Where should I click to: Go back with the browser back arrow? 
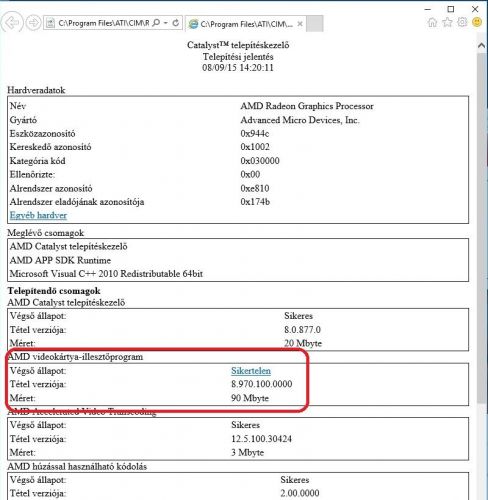(x=12, y=23)
